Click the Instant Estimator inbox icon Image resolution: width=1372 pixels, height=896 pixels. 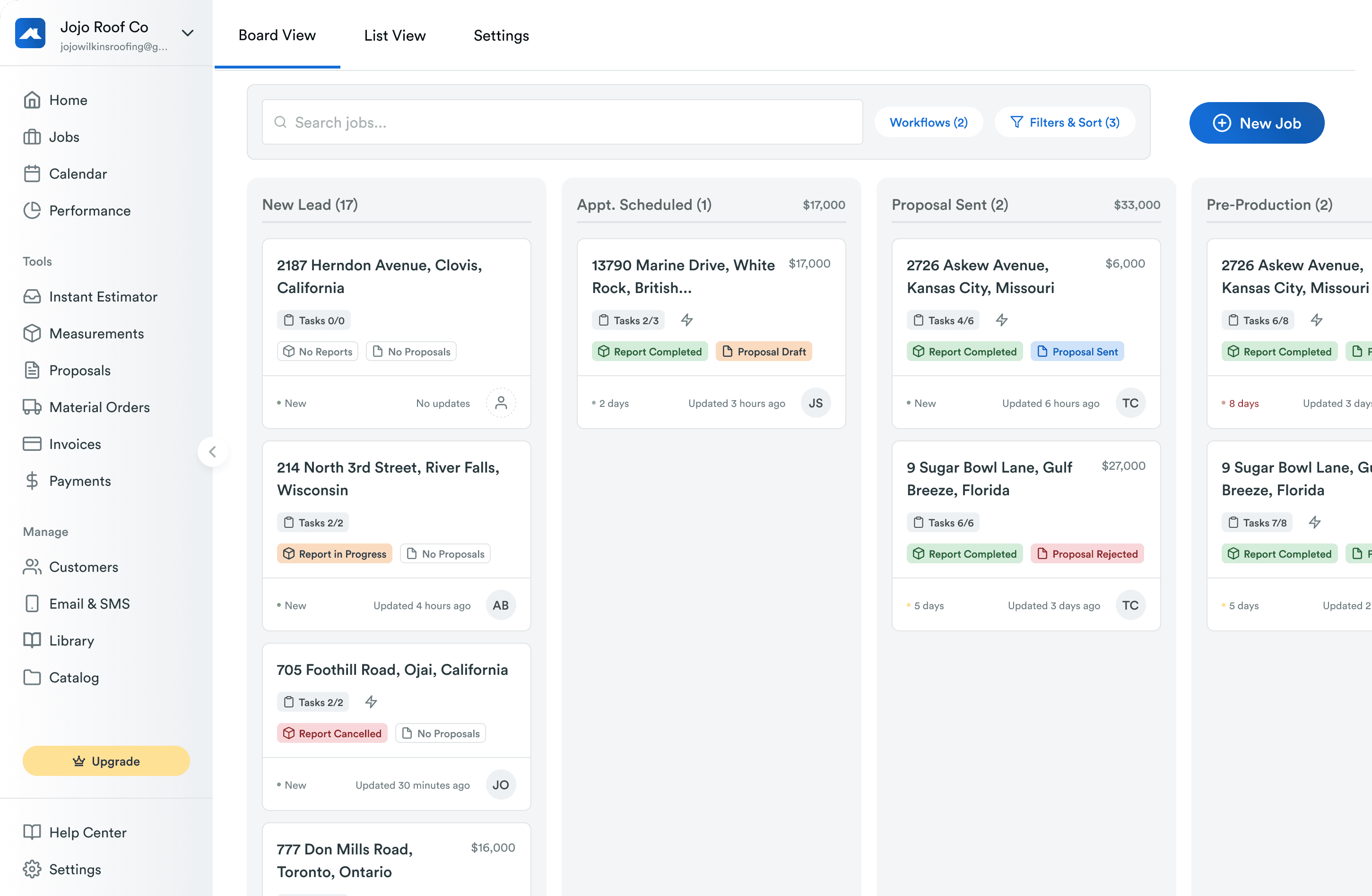point(32,297)
